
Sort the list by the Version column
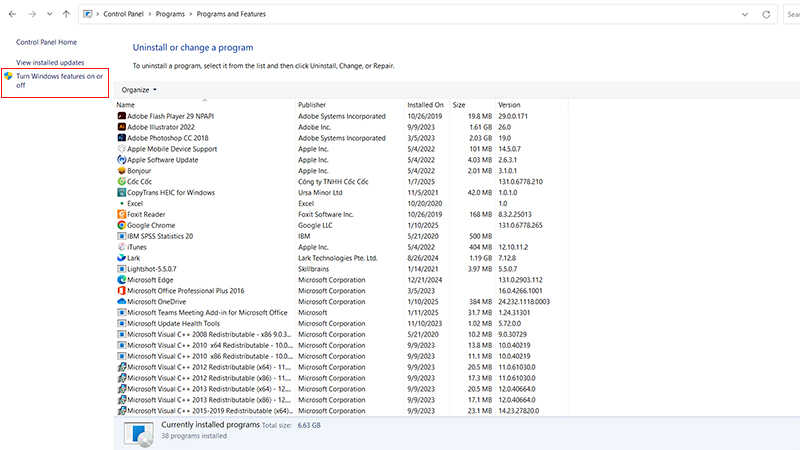click(509, 105)
